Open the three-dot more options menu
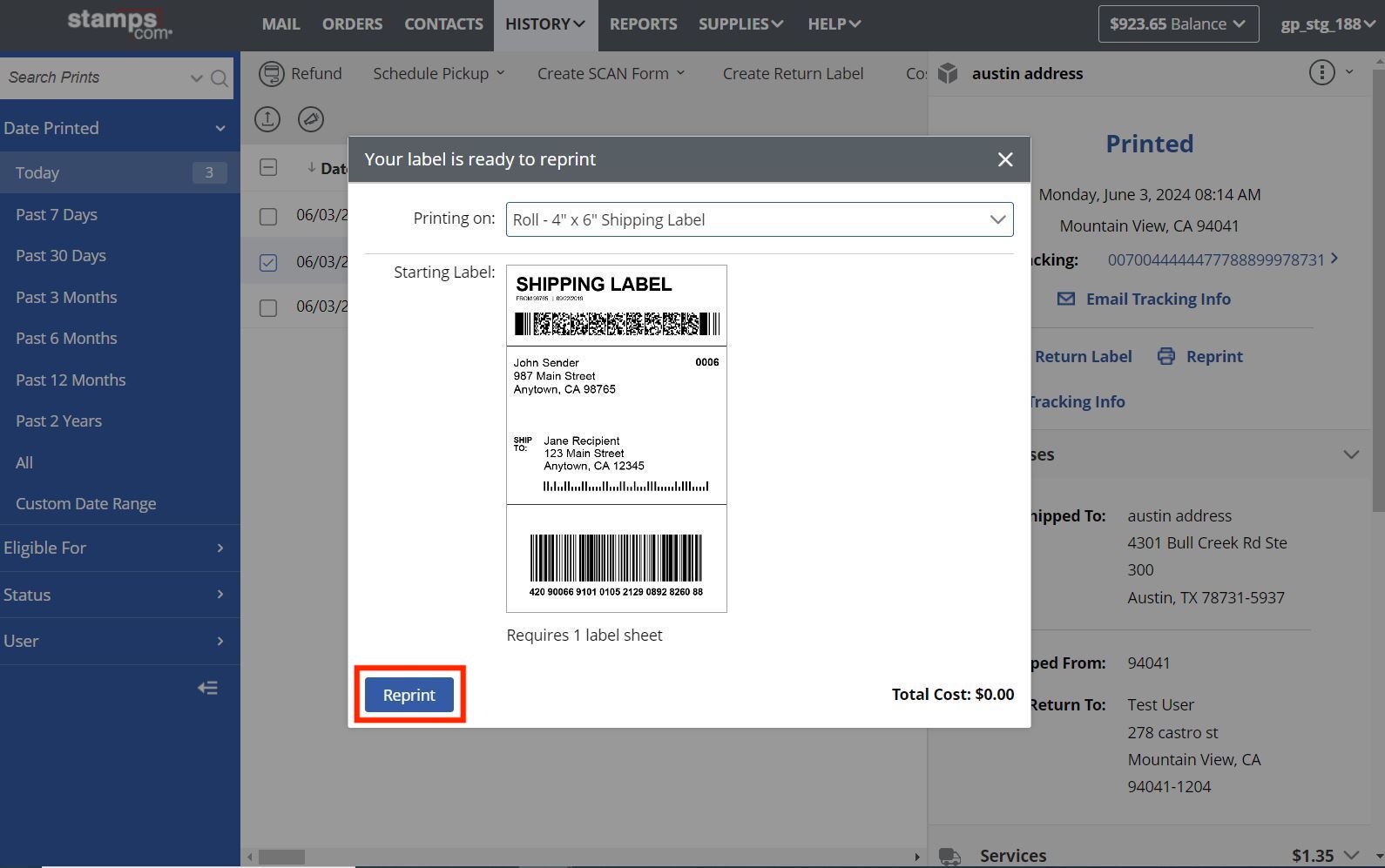 point(1321,73)
